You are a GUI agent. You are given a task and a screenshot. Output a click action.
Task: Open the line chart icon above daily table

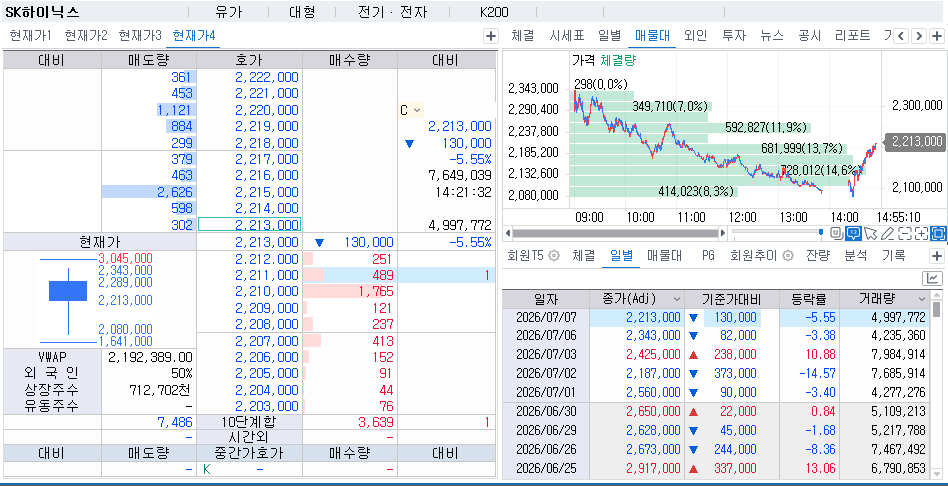[932, 279]
